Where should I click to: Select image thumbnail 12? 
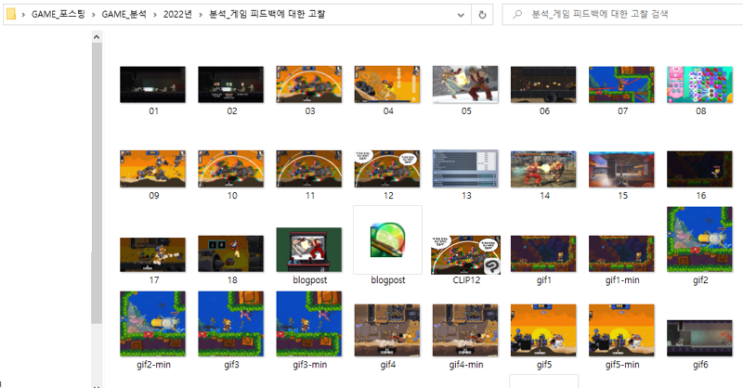pyautogui.click(x=387, y=169)
